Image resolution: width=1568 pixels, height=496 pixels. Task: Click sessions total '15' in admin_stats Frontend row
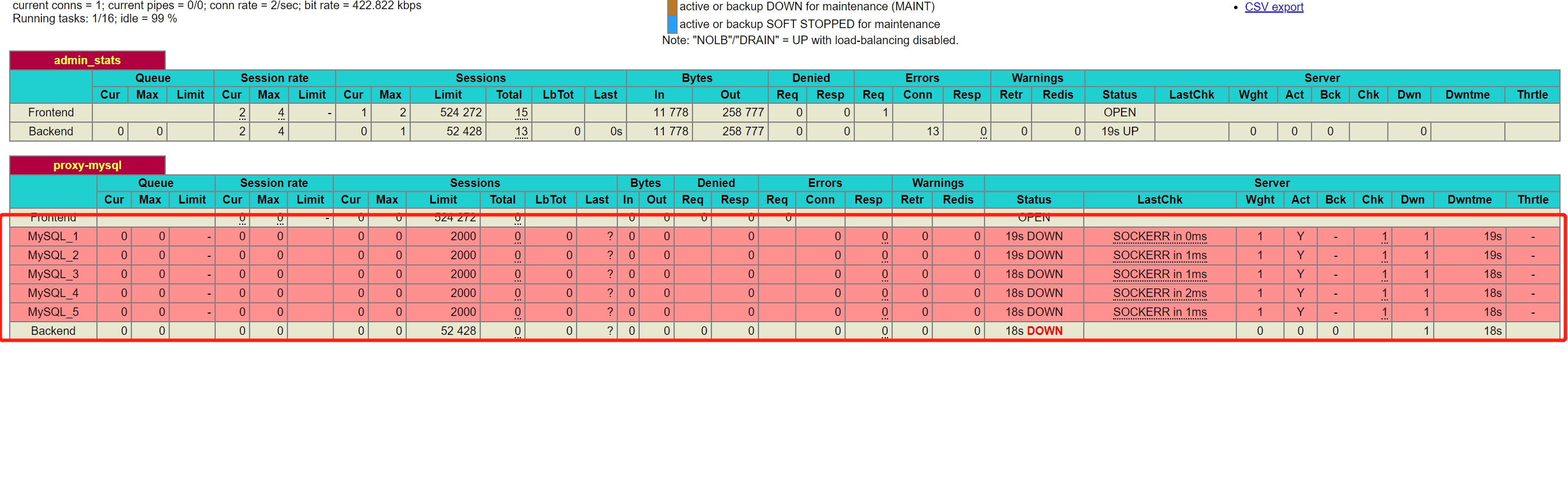521,112
